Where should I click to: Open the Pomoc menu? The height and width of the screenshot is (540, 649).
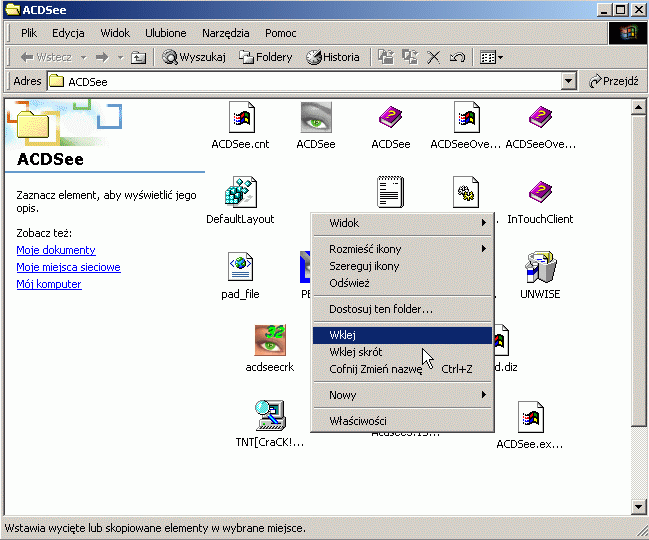pos(281,33)
